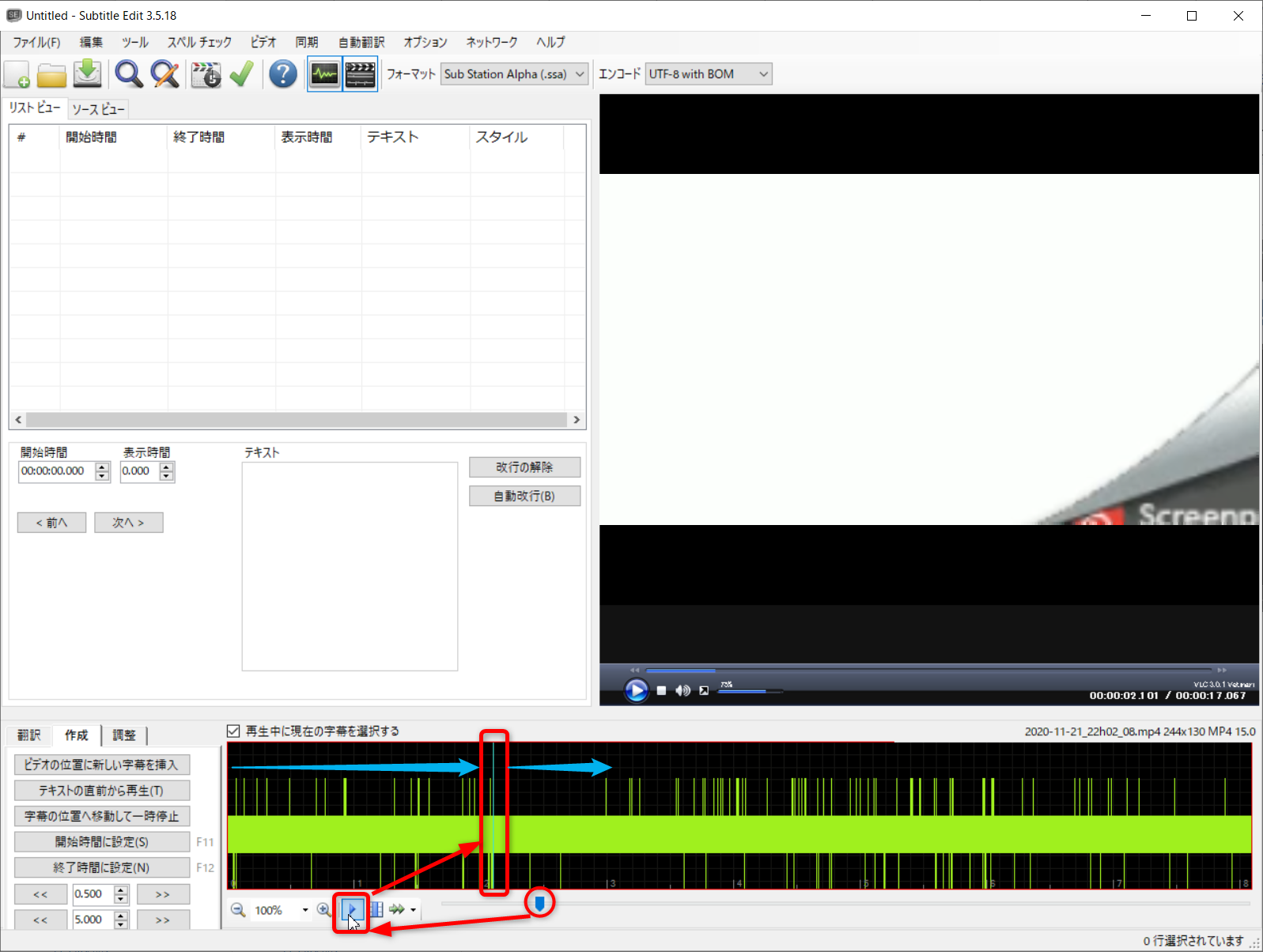Toggle the waveform display button
The width and height of the screenshot is (1263, 952).
pyautogui.click(x=324, y=74)
